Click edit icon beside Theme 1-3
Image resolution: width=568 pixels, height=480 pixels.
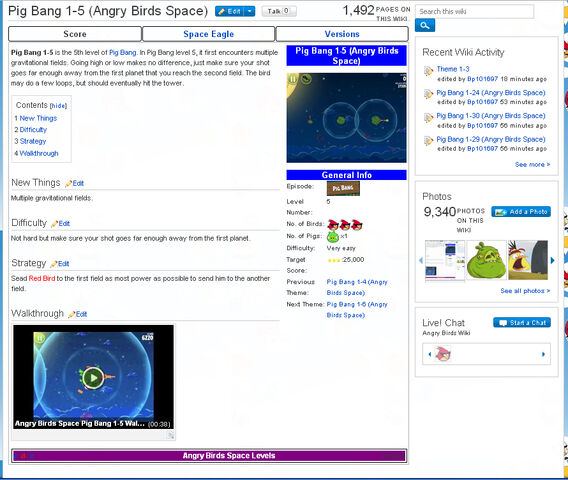pyautogui.click(x=429, y=71)
